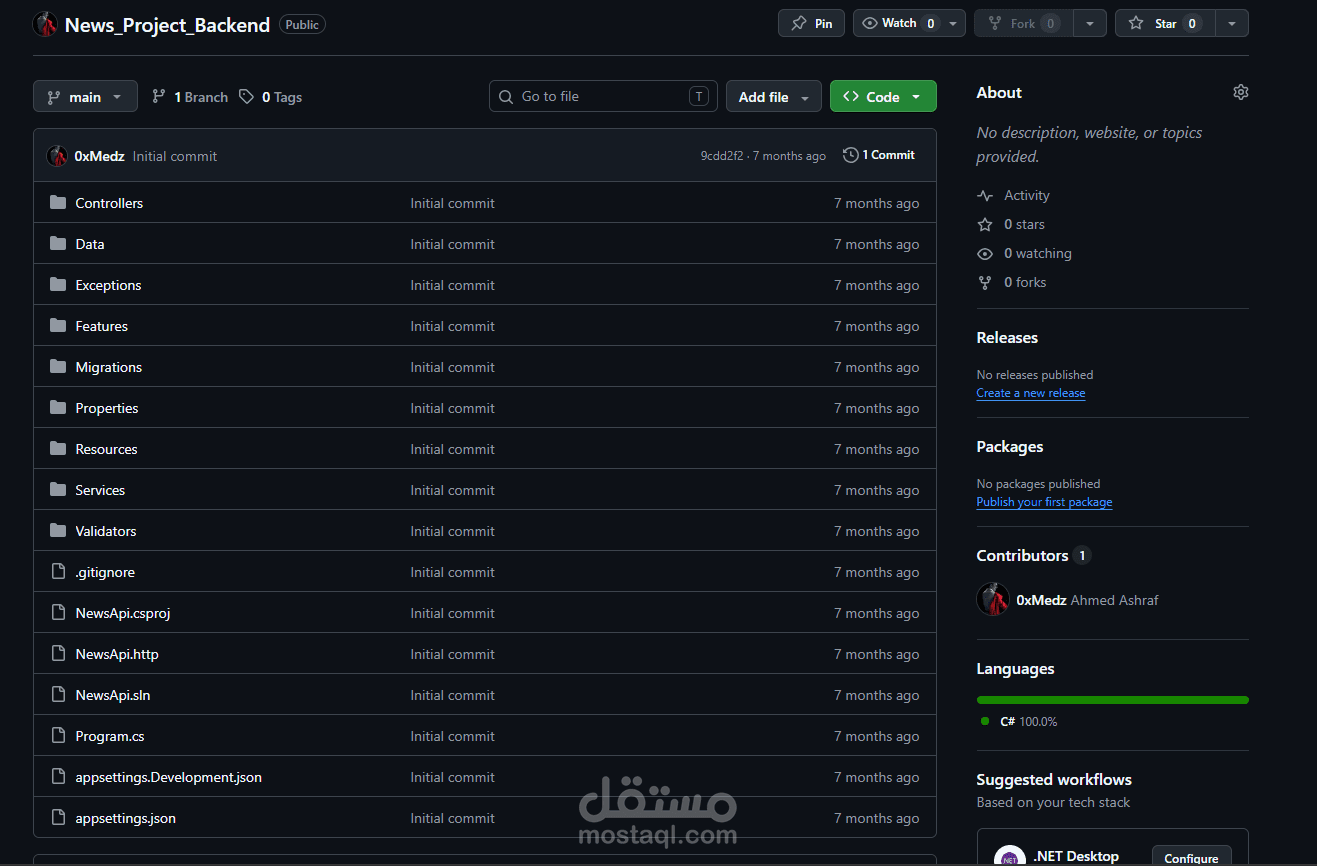This screenshot has width=1317, height=866.
Task: Click commit hash 9cdd2f2
Action: pos(722,156)
